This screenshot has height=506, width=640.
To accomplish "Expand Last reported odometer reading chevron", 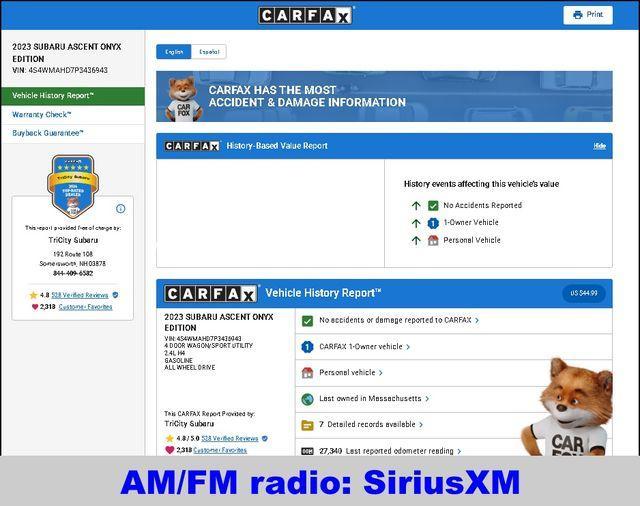I will pyautogui.click(x=459, y=451).
